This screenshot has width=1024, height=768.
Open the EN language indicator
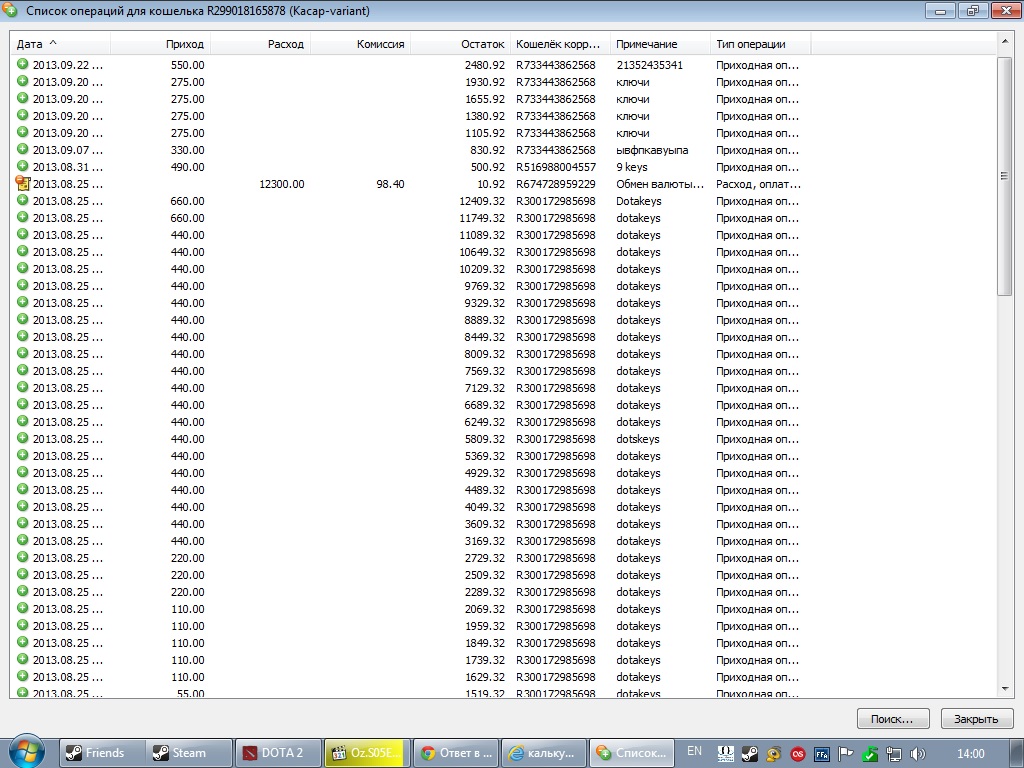pyautogui.click(x=694, y=751)
